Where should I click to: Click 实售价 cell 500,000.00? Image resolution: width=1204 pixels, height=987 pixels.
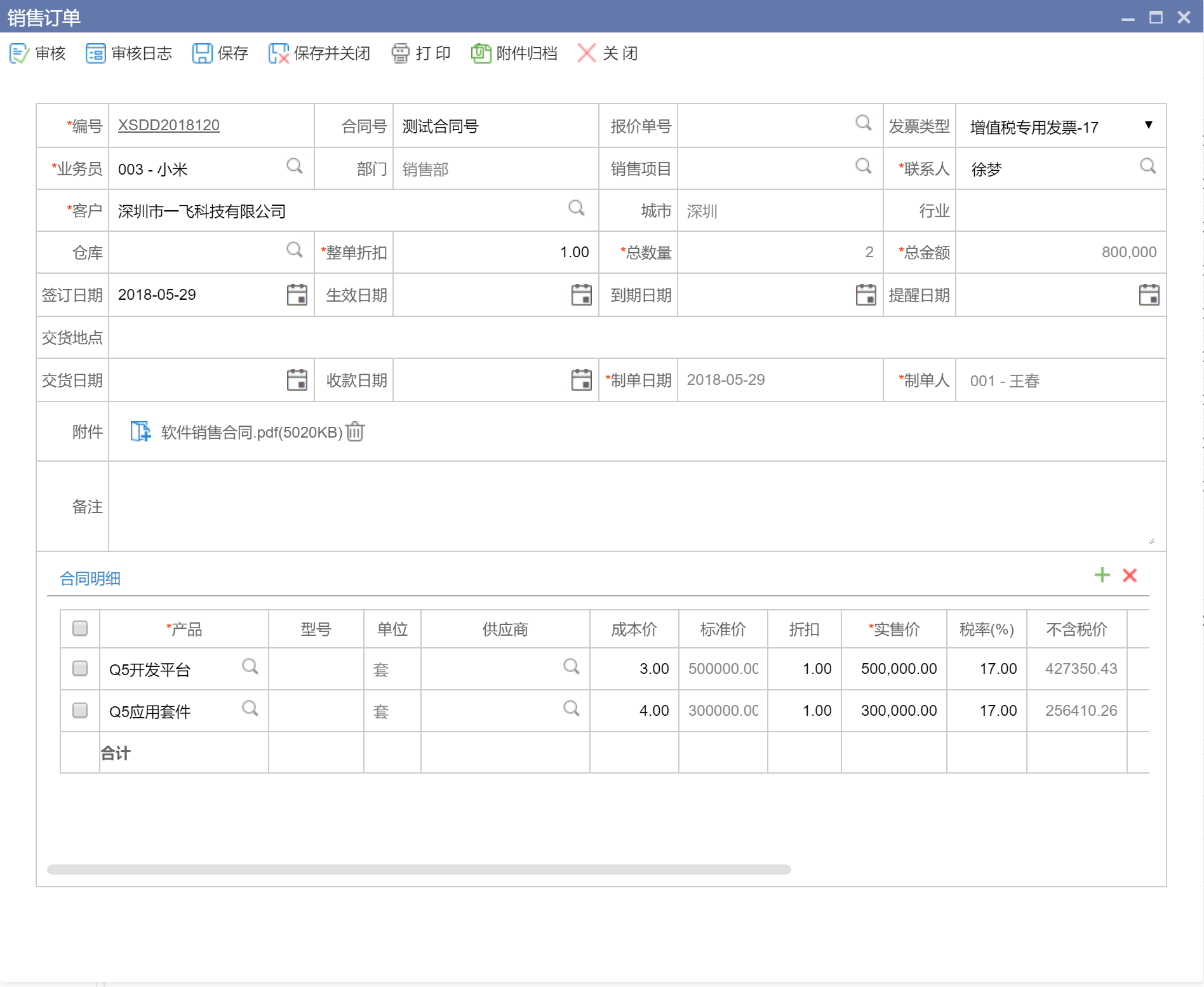point(894,669)
